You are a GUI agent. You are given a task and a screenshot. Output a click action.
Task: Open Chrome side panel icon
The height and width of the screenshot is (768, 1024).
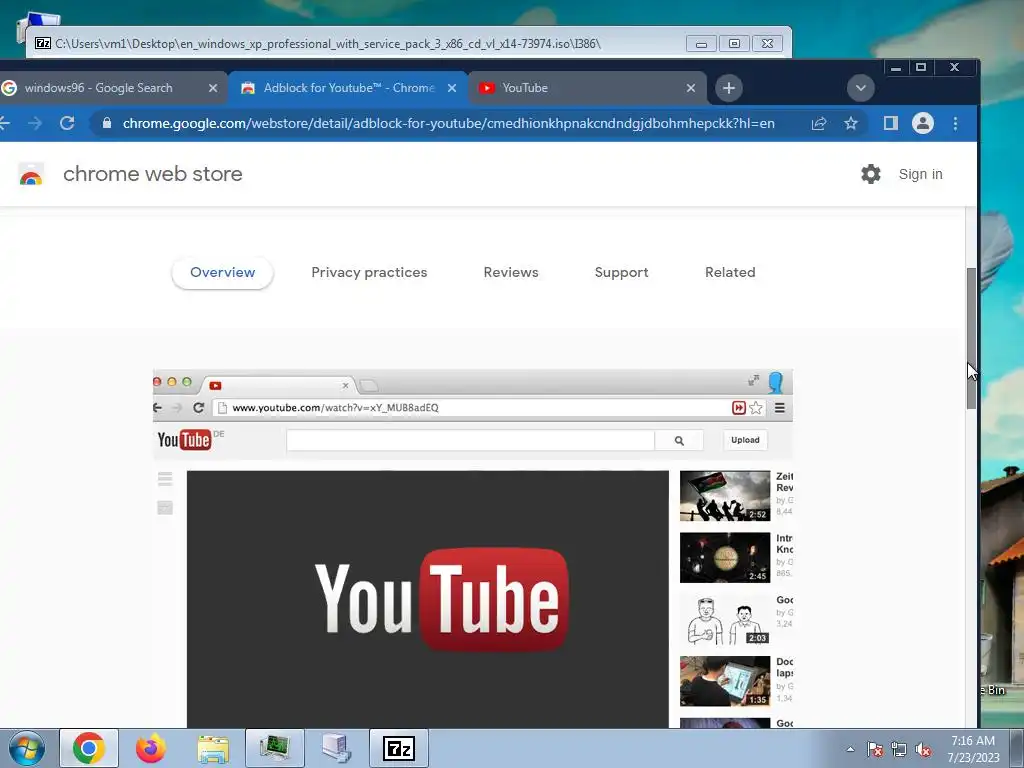890,123
